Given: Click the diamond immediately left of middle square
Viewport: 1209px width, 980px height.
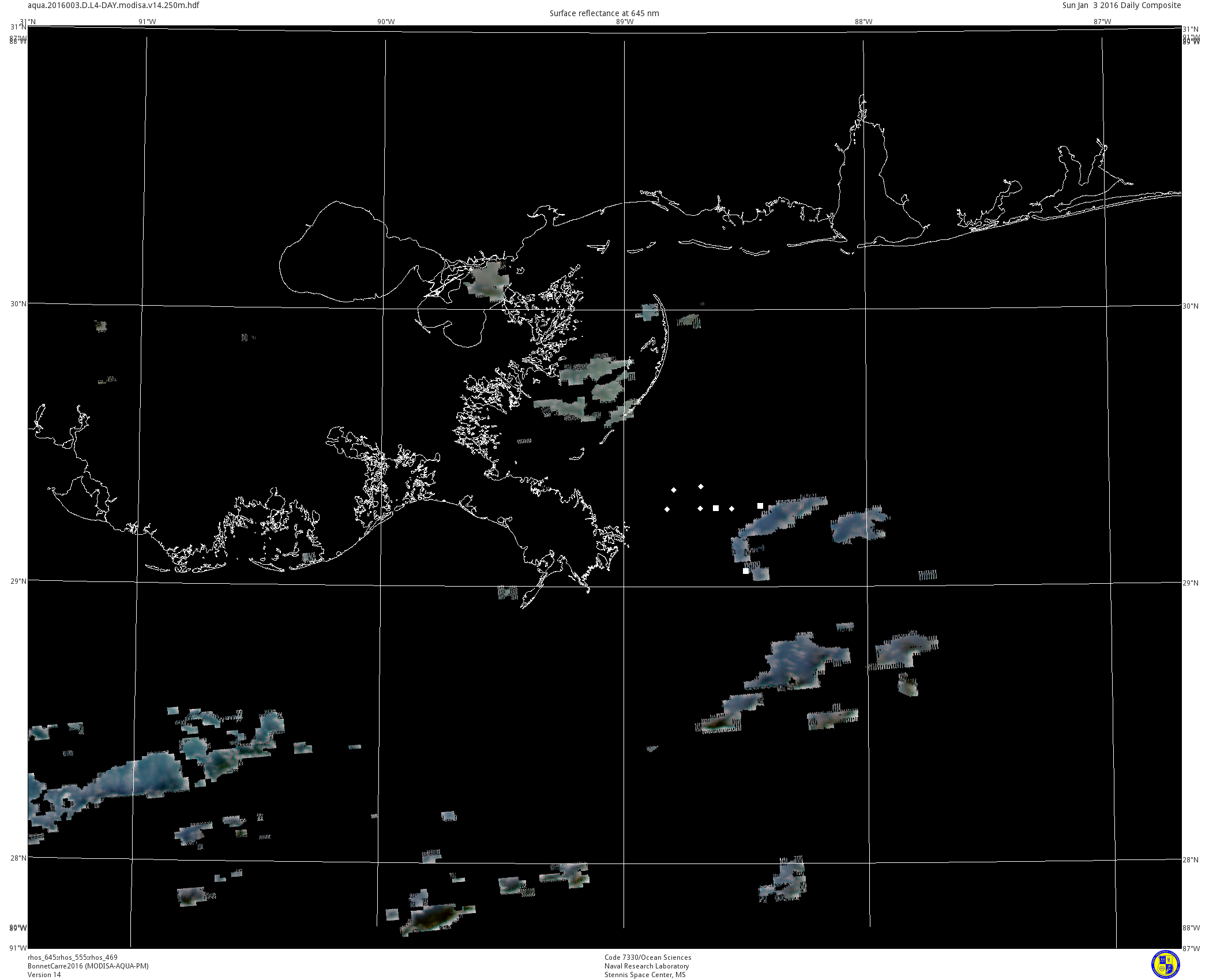Looking at the screenshot, I should pos(700,509).
